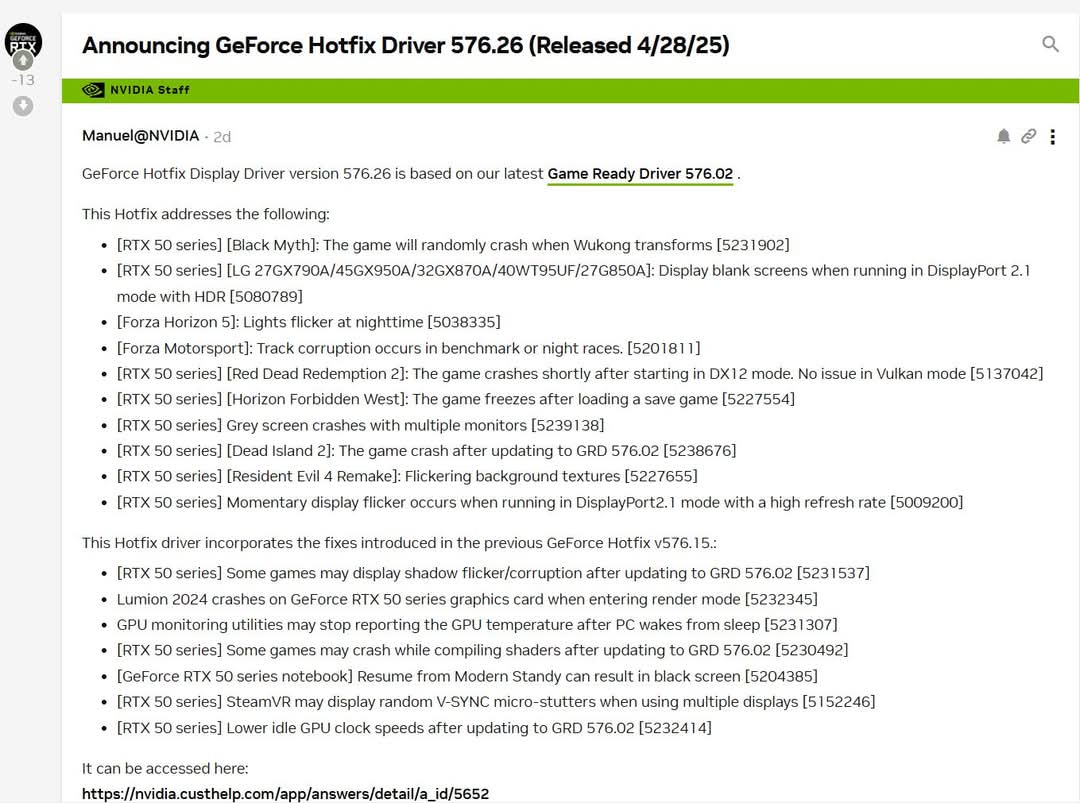Viewport: 1080px width, 803px height.
Task: Click the GPU monitoring utilities temperature entry
Action: pos(477,625)
